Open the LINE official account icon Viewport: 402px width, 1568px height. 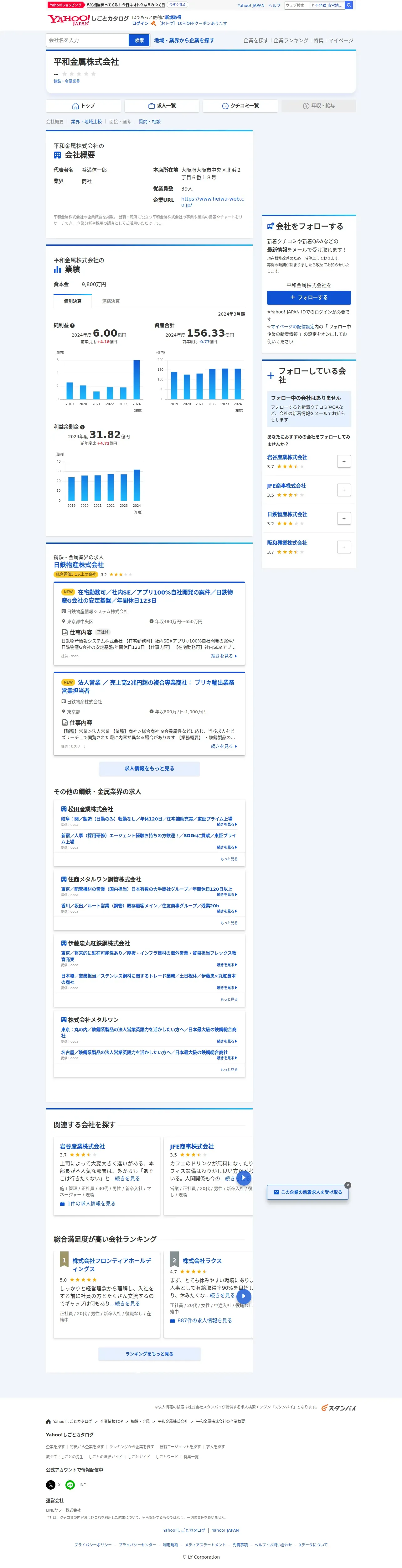tap(70, 1485)
